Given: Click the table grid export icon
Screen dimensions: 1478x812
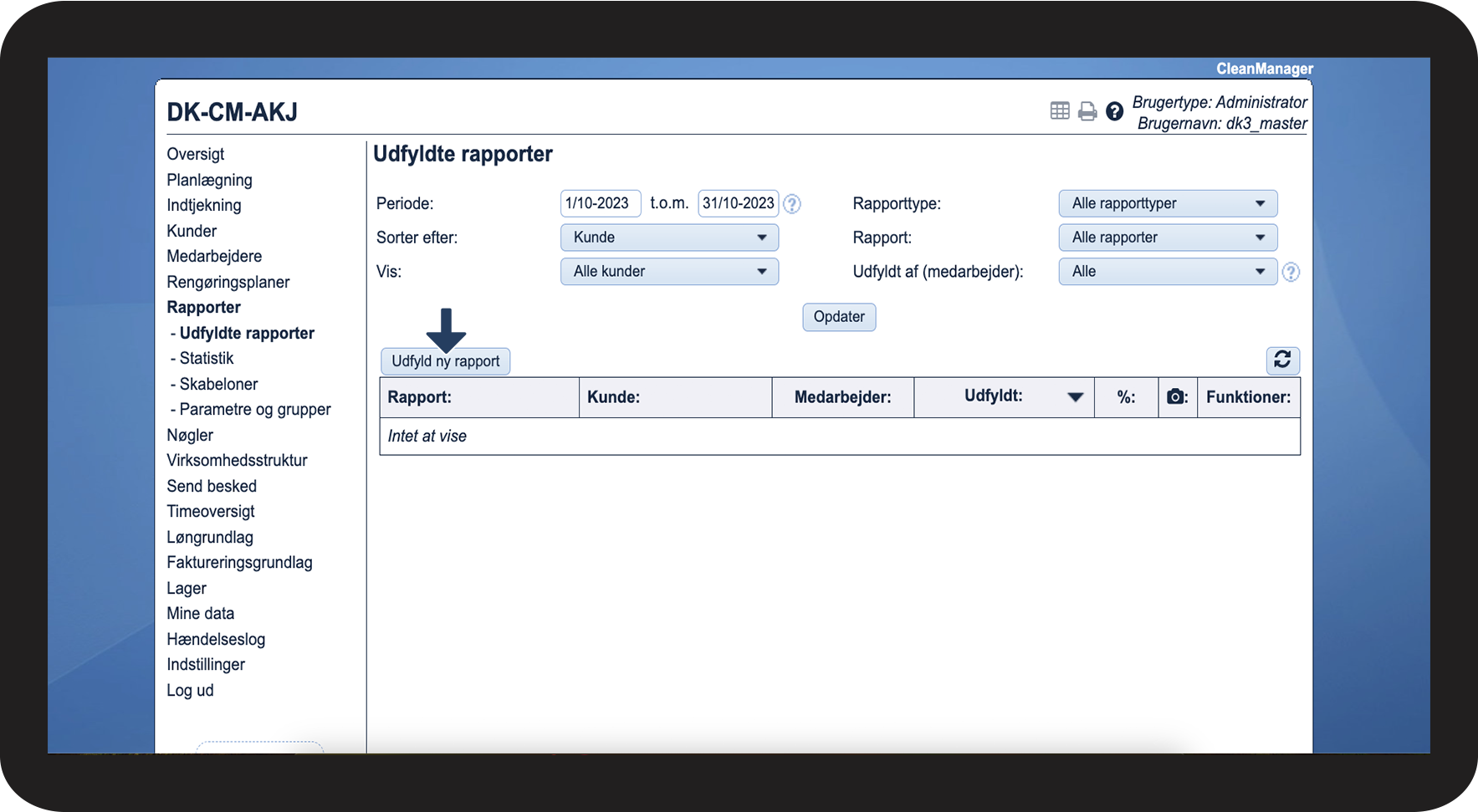Looking at the screenshot, I should [x=1060, y=110].
